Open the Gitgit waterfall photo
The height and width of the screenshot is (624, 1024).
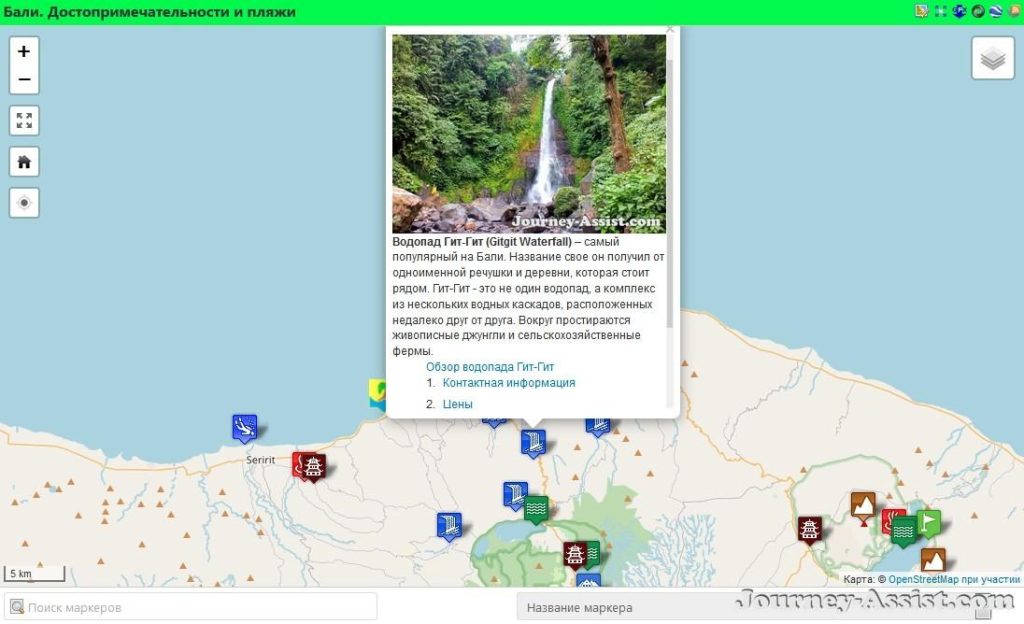pos(529,134)
